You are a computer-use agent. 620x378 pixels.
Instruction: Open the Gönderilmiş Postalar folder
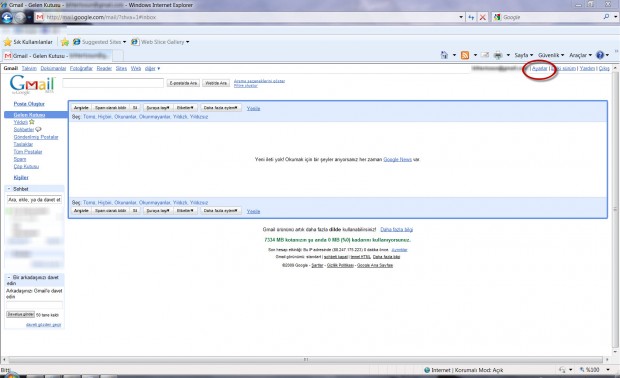(x=36, y=137)
